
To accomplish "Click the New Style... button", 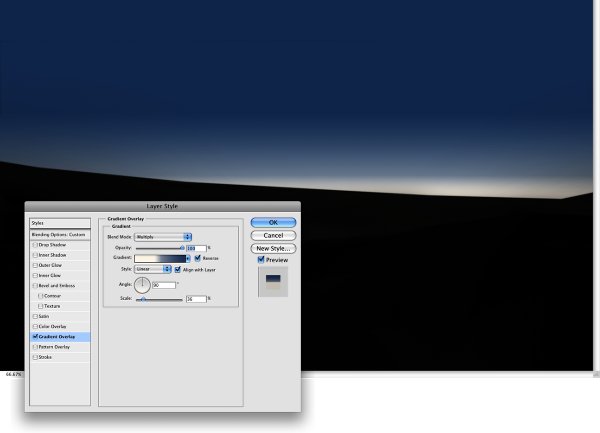I will (x=273, y=248).
